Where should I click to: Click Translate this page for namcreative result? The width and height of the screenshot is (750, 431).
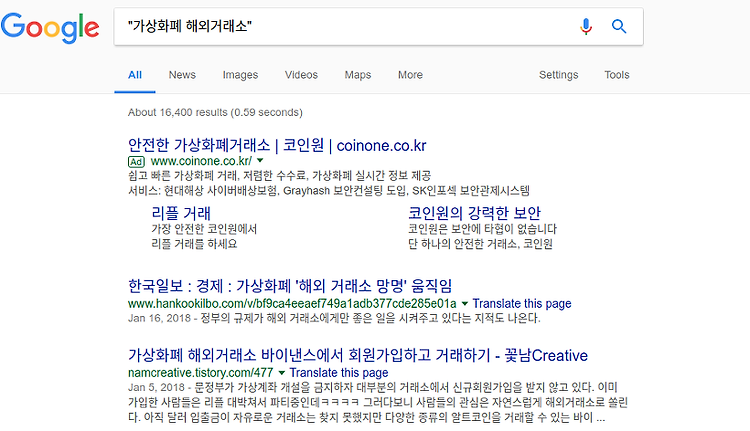[339, 373]
